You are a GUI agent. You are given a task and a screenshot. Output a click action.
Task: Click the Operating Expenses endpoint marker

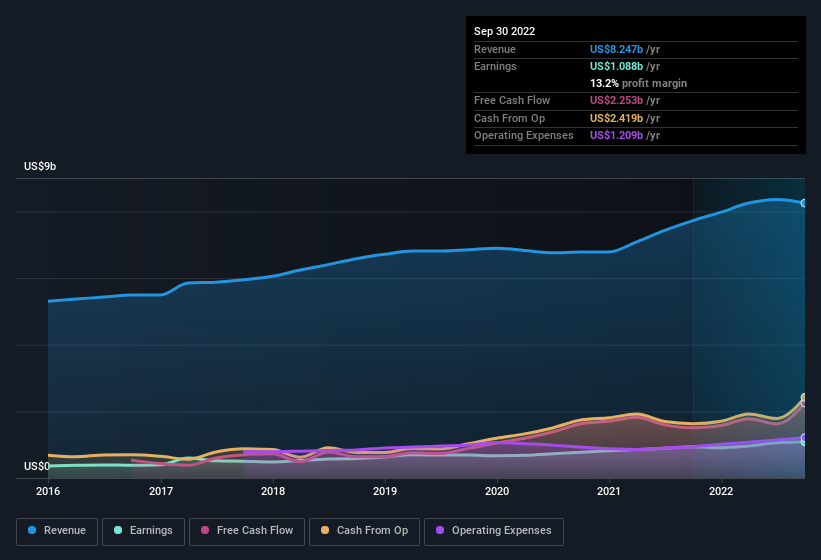804,438
